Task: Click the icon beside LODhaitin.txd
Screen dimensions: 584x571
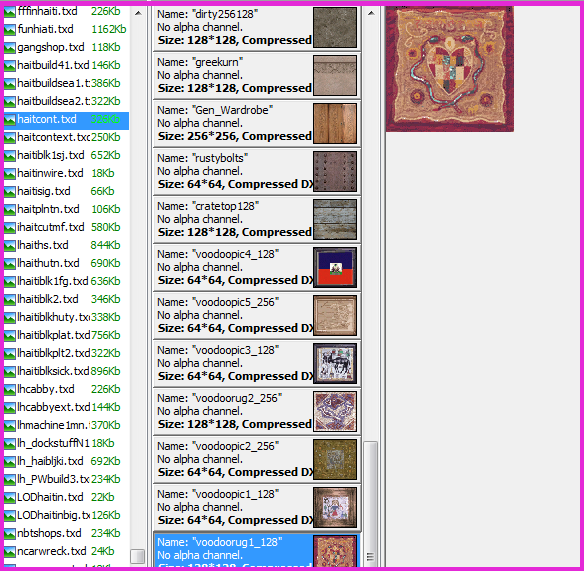Action: tap(10, 497)
